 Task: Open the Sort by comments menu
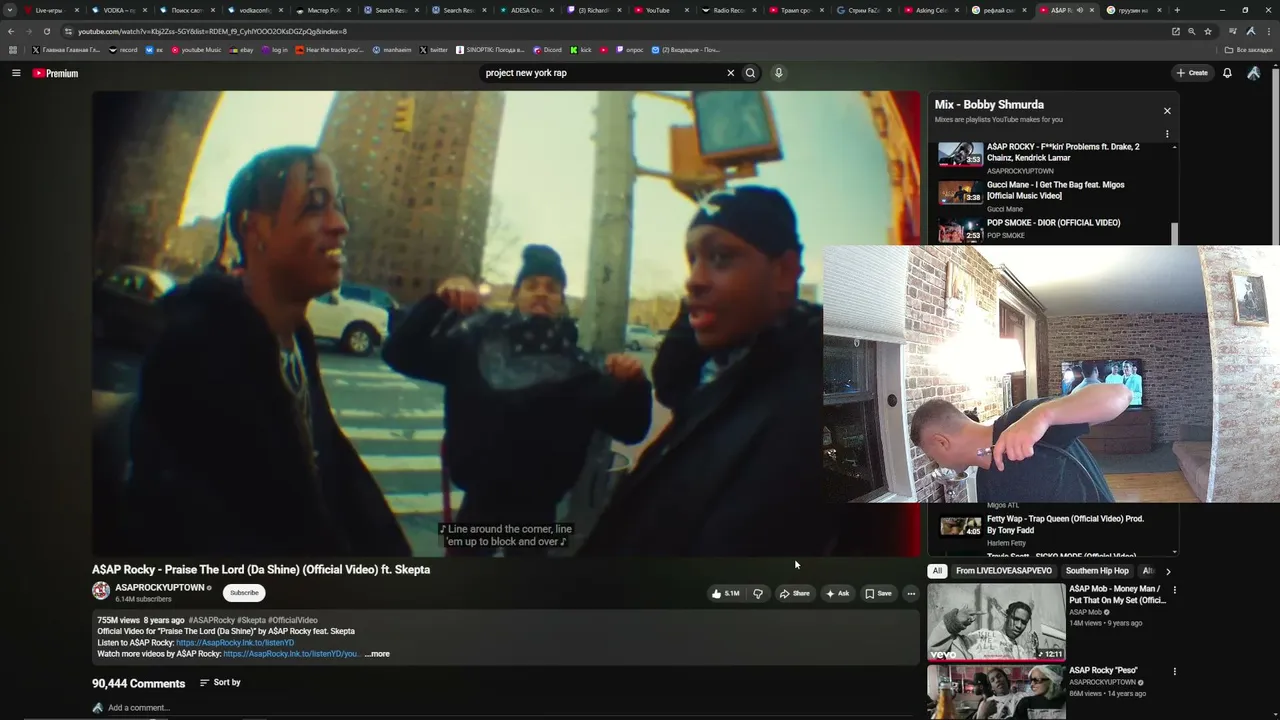click(220, 683)
